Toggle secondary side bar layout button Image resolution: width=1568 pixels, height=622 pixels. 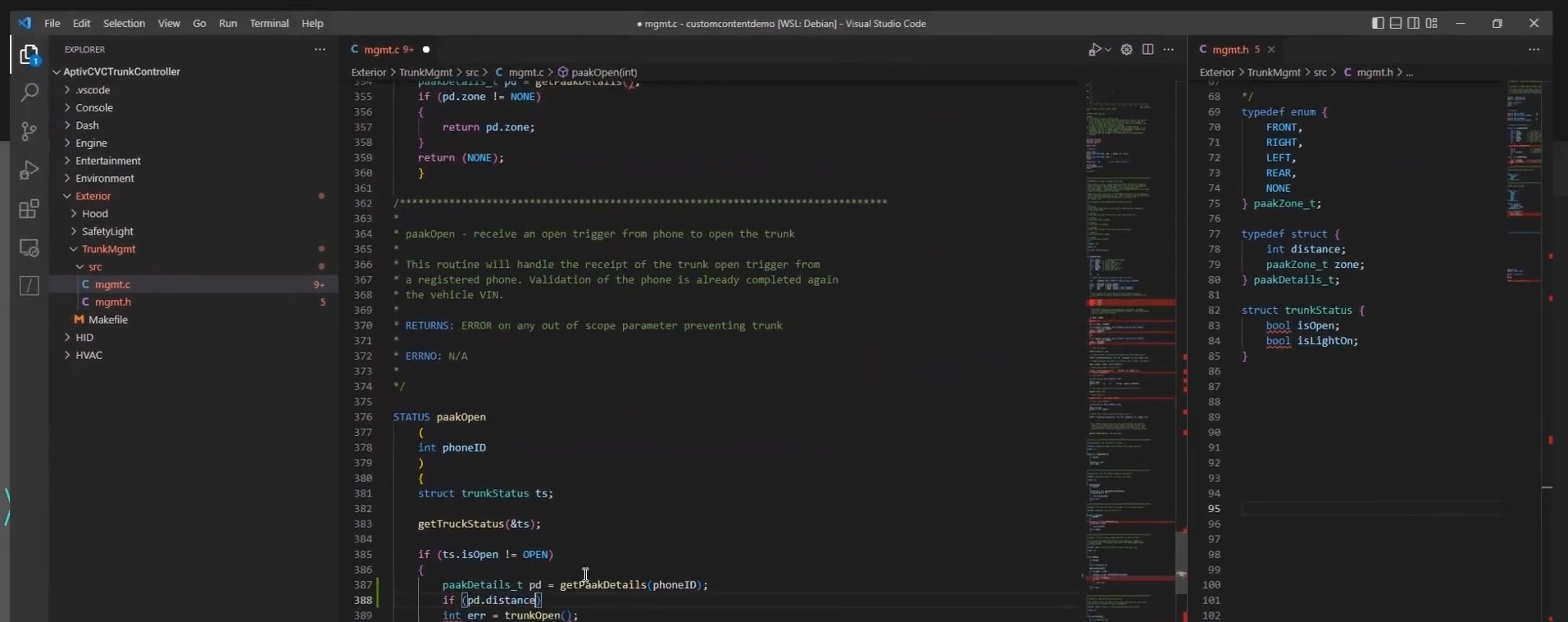1414,23
